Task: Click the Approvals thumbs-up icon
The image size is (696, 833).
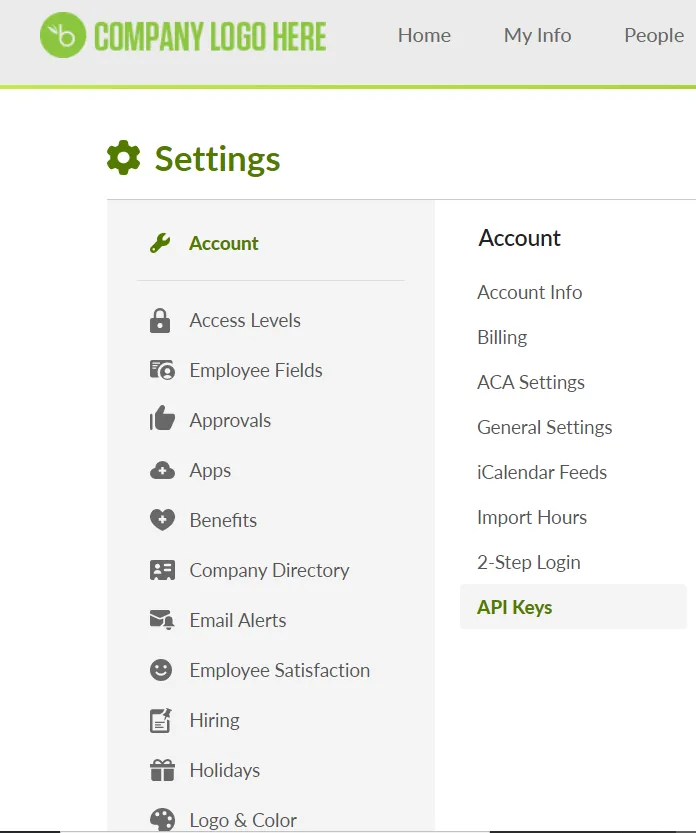Action: coord(162,418)
